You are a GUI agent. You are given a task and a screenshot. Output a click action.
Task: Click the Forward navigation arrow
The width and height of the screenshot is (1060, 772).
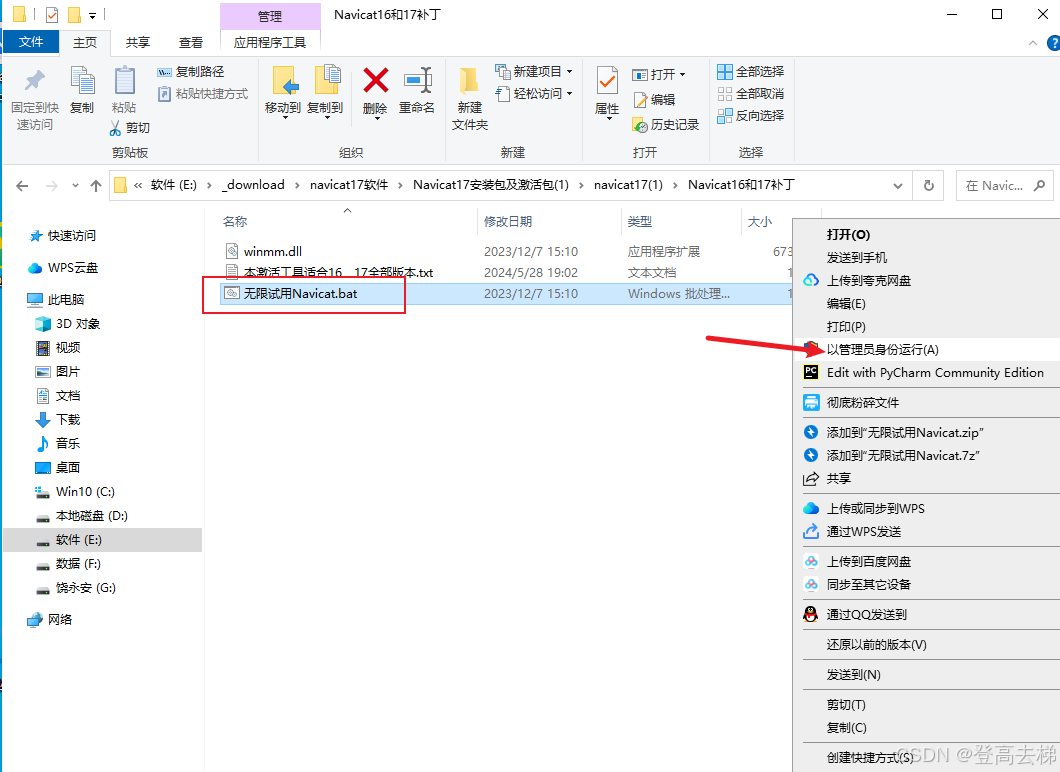pyautogui.click(x=51, y=185)
